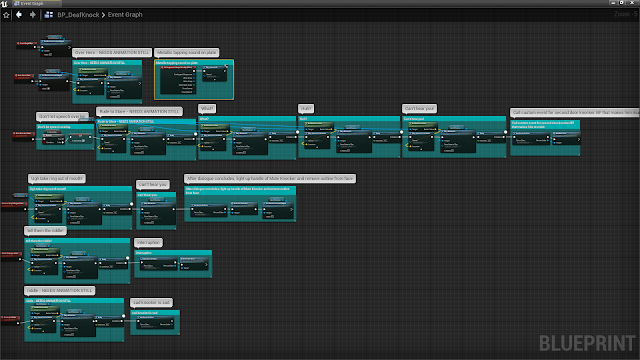Image resolution: width=640 pixels, height=360 pixels.
Task: Click the 'Call custom event for second door knocker' bubble
Action: (575, 112)
